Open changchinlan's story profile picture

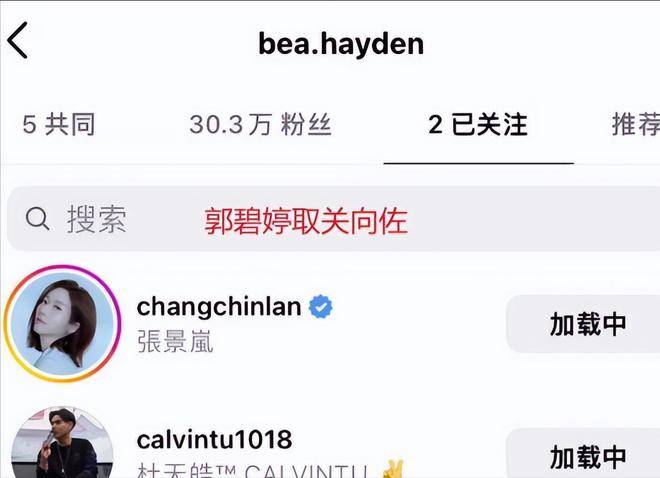point(62,323)
